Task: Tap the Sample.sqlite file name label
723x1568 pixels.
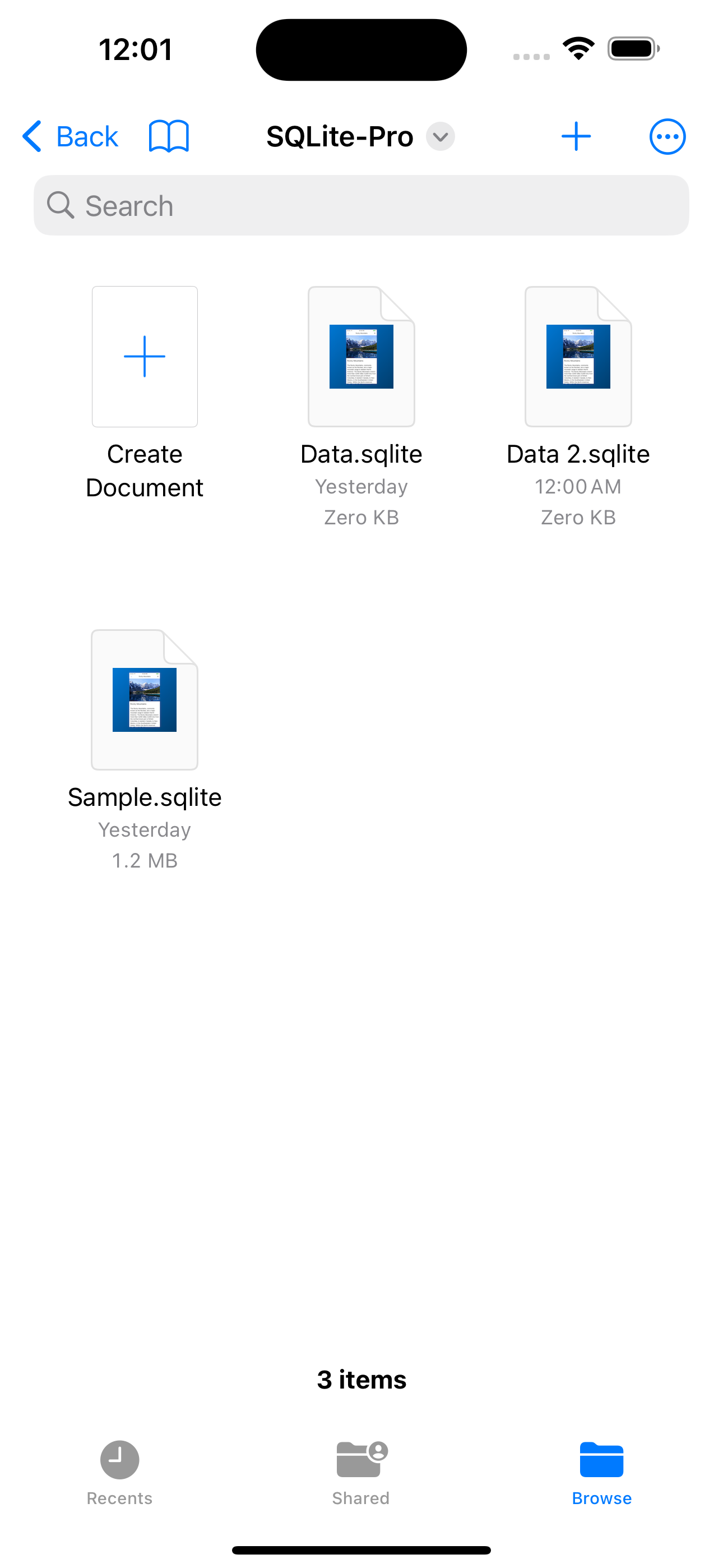Action: (x=145, y=797)
